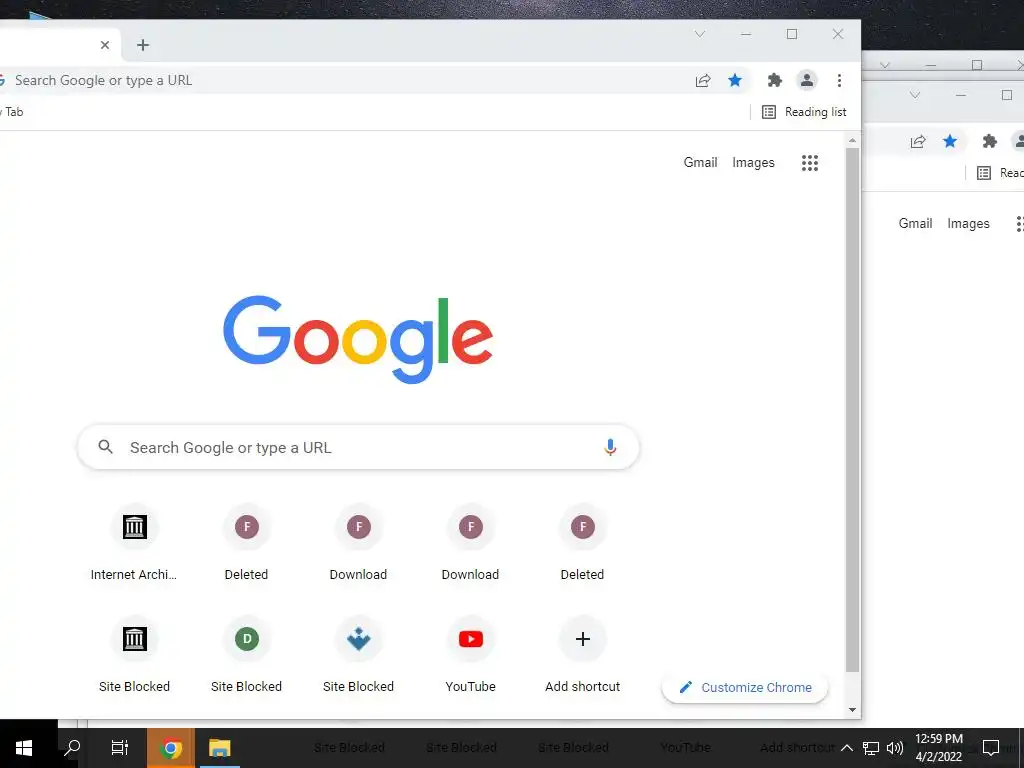
Task: Open Gmail link in front window
Action: [x=700, y=163]
